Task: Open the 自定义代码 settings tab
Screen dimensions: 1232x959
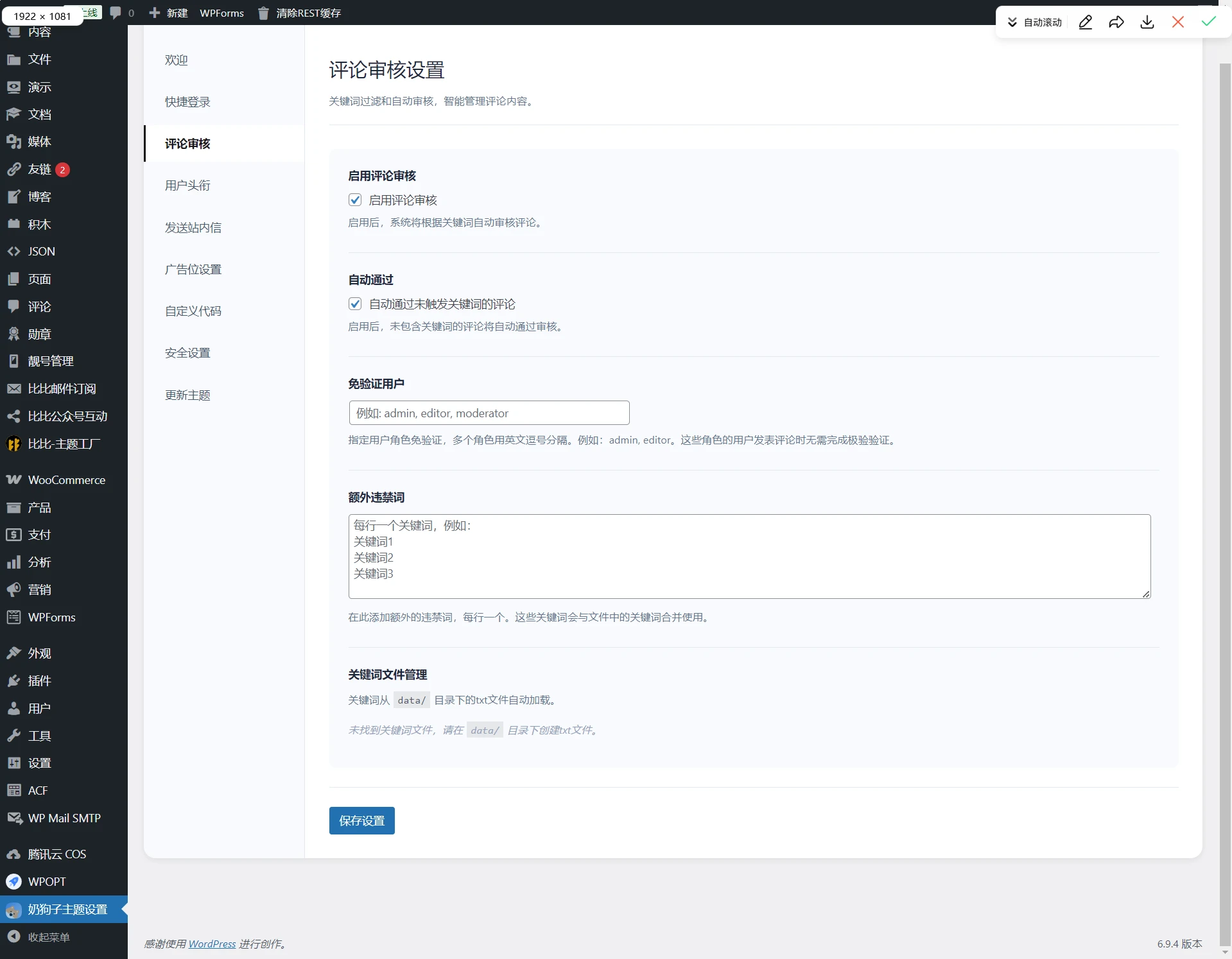Action: 224,311
